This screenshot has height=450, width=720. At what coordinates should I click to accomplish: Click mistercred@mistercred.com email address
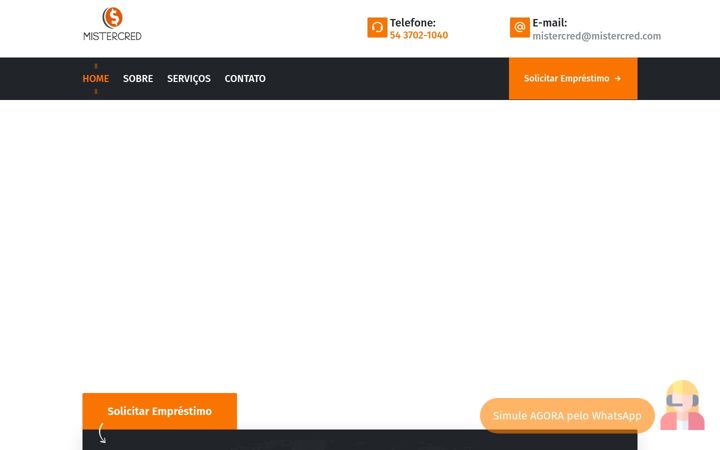596,36
